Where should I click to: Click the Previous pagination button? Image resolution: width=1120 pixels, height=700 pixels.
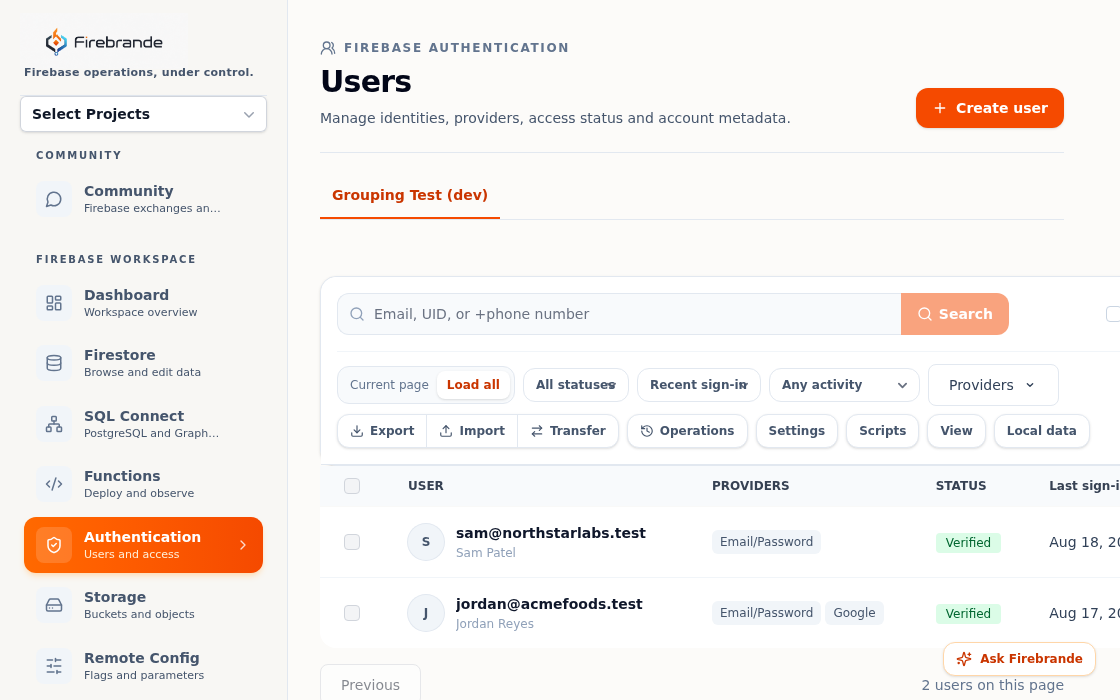[370, 683]
